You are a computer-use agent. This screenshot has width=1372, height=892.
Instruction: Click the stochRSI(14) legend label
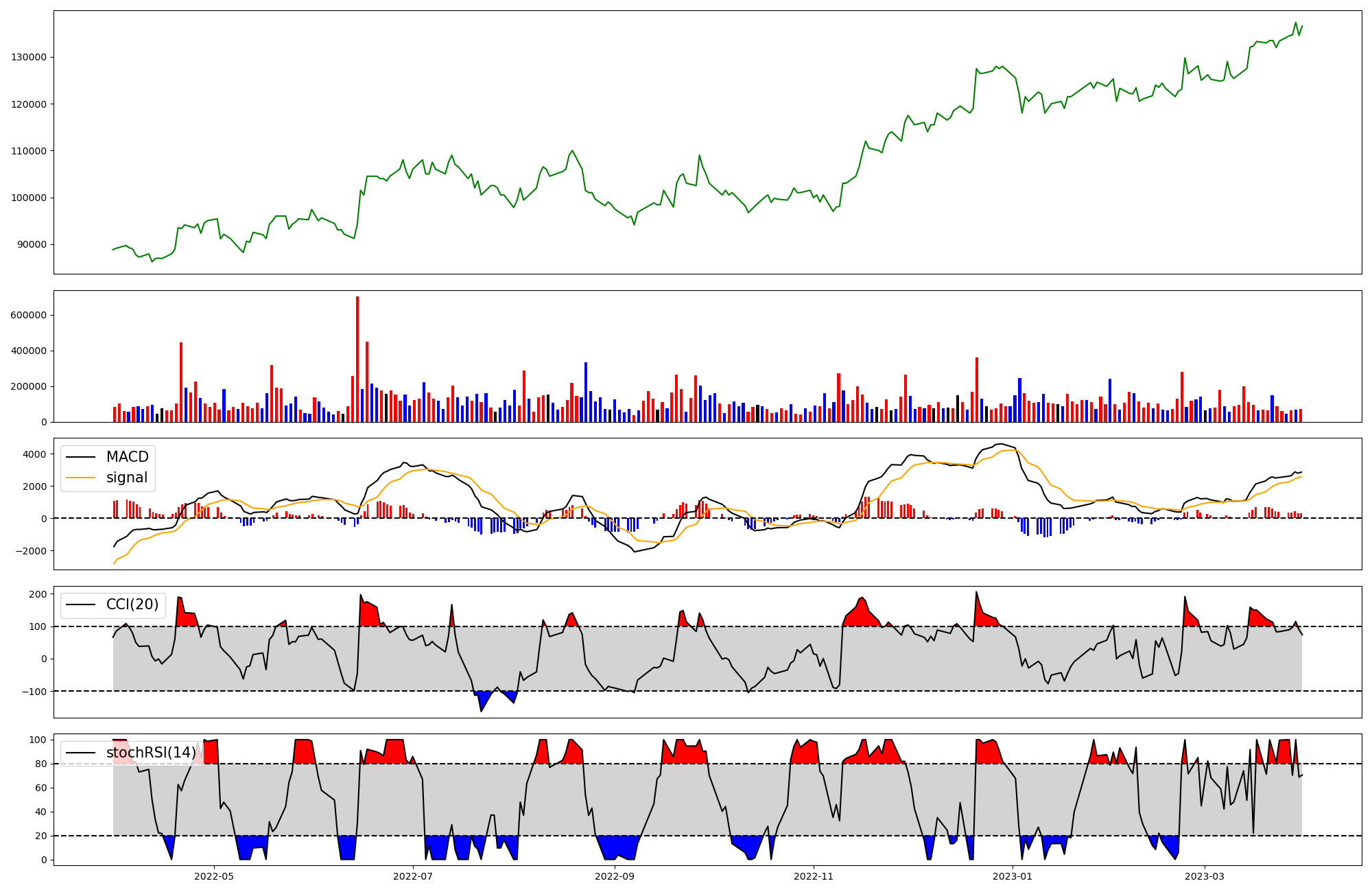[x=151, y=753]
